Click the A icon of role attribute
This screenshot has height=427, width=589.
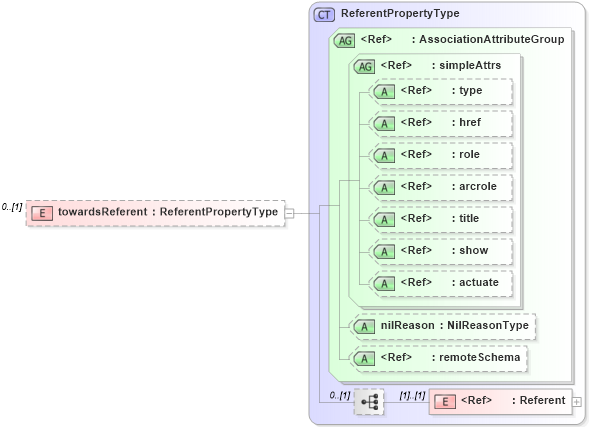coord(384,155)
